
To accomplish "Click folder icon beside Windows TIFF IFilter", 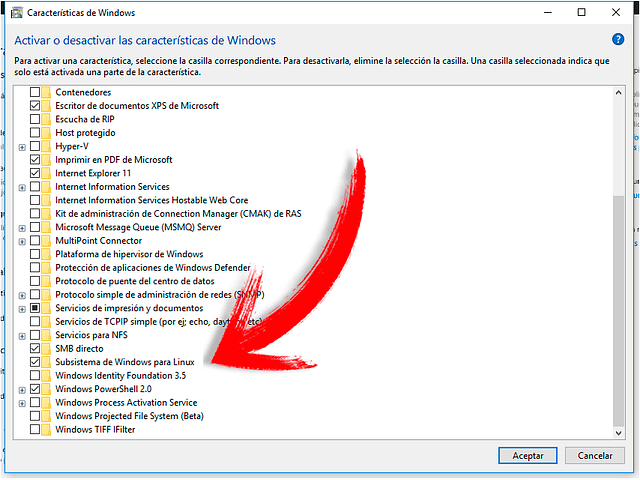I will point(46,429).
